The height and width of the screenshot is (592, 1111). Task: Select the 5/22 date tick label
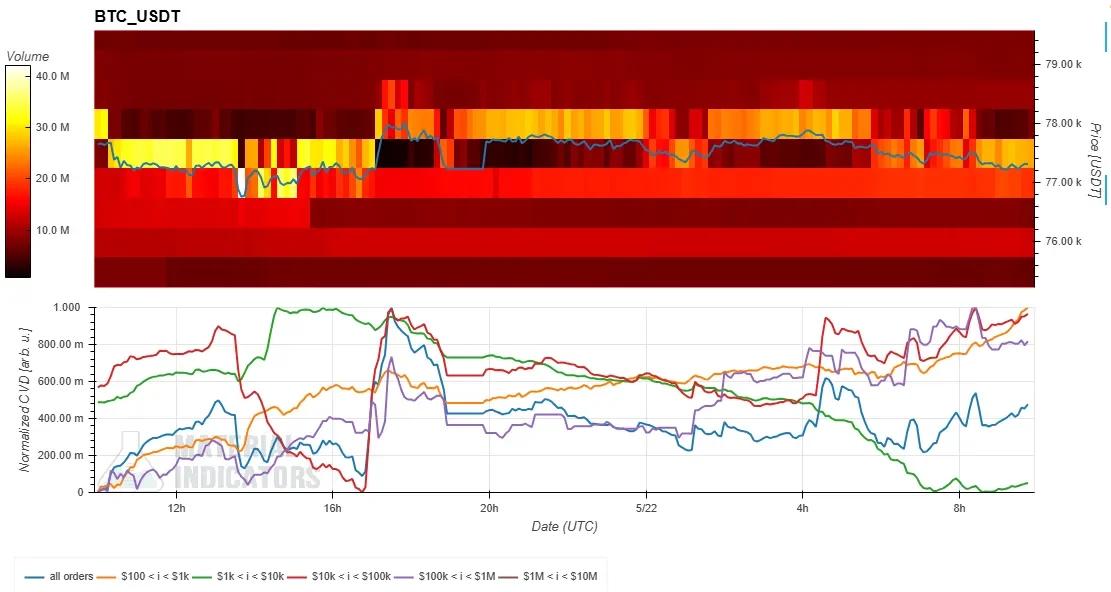pos(646,508)
